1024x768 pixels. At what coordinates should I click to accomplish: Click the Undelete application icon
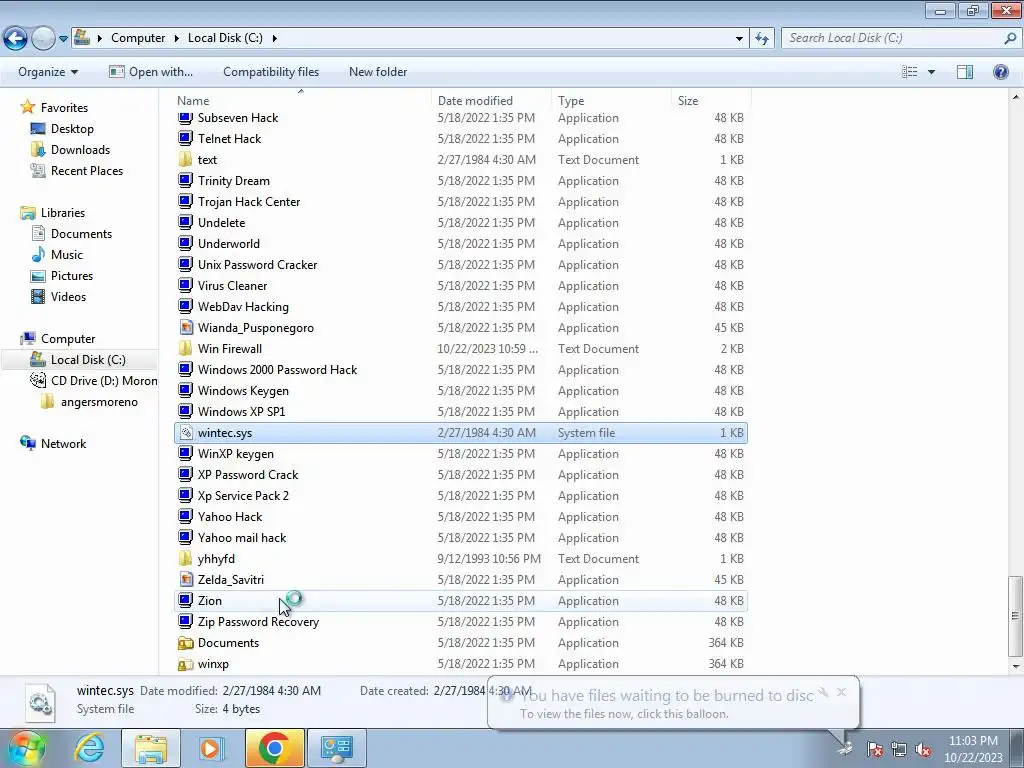tap(185, 223)
